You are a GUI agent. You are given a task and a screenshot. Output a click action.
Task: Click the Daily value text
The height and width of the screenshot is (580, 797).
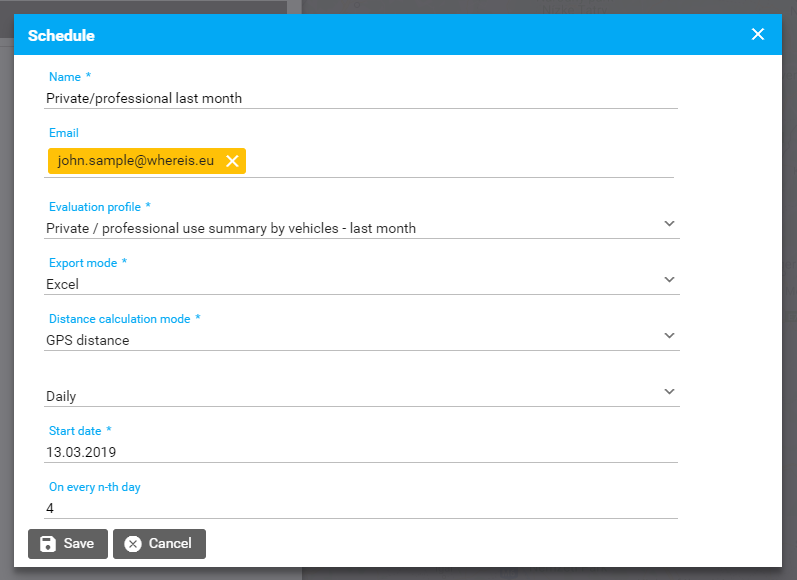(x=61, y=396)
